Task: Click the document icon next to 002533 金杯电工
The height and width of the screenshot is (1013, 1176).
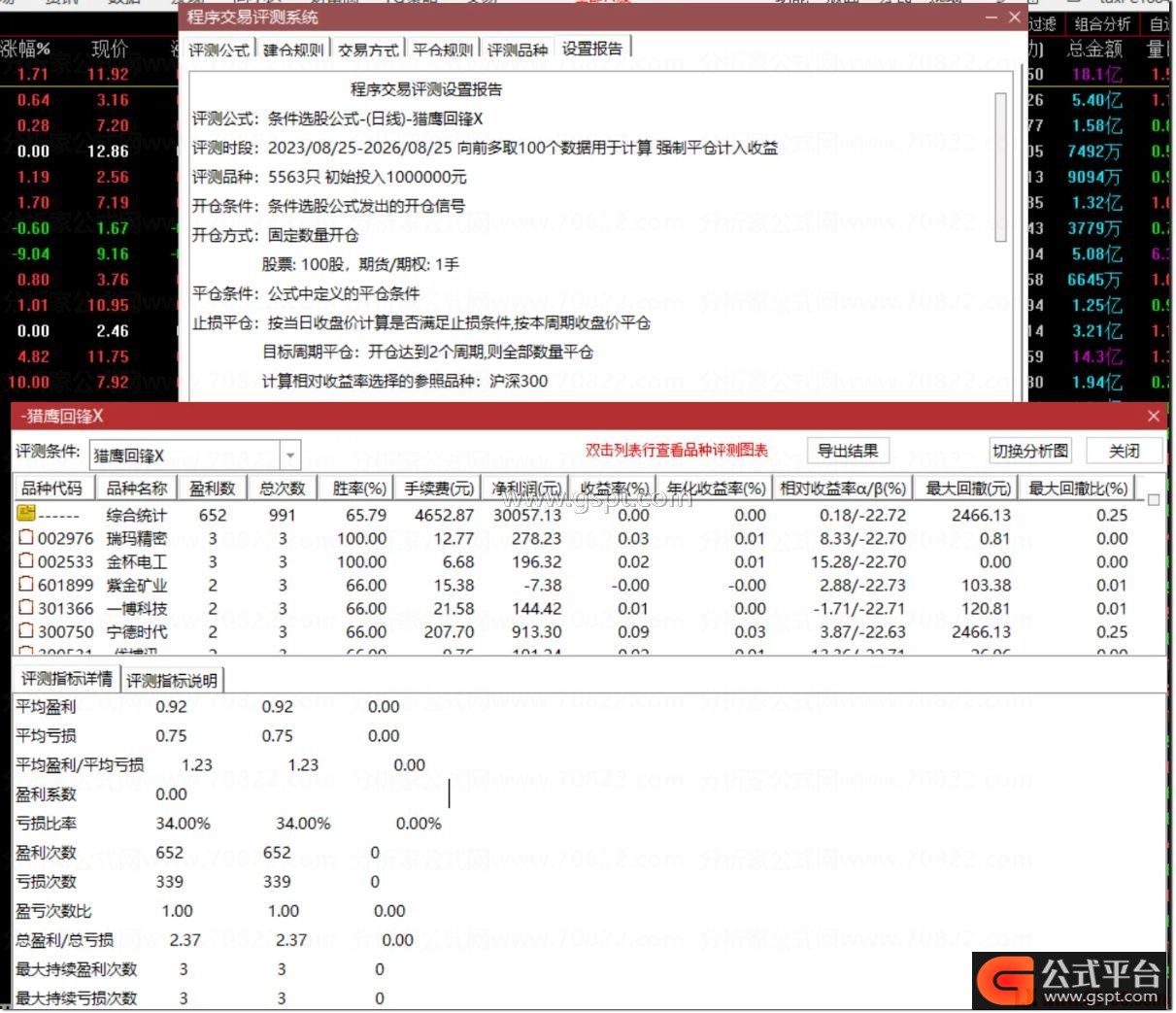Action: (x=26, y=561)
